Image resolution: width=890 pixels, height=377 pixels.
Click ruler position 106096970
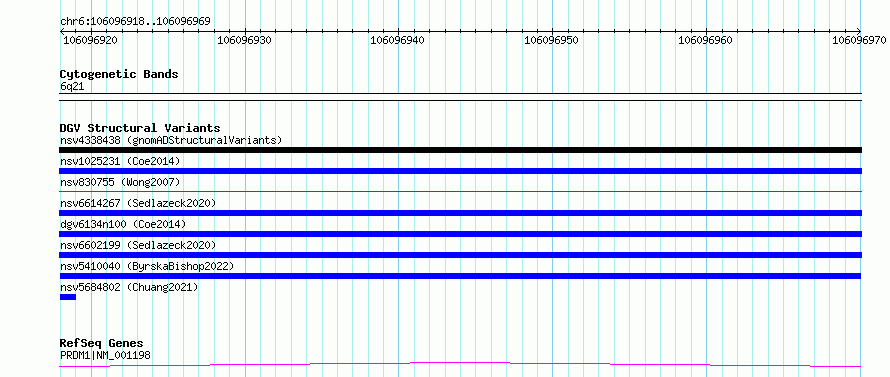coord(859,40)
